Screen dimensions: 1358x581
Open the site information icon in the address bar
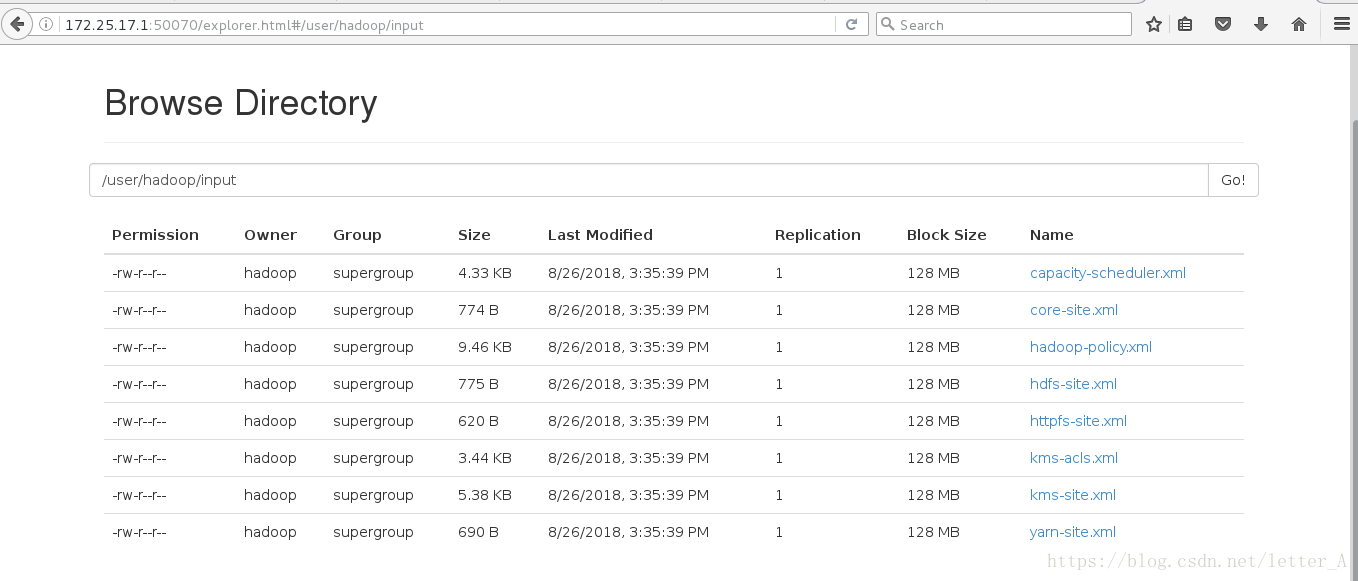click(46, 25)
